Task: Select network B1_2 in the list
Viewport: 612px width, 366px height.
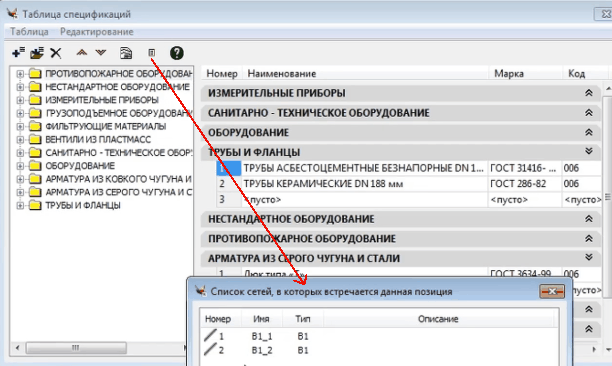Action: [x=262, y=350]
